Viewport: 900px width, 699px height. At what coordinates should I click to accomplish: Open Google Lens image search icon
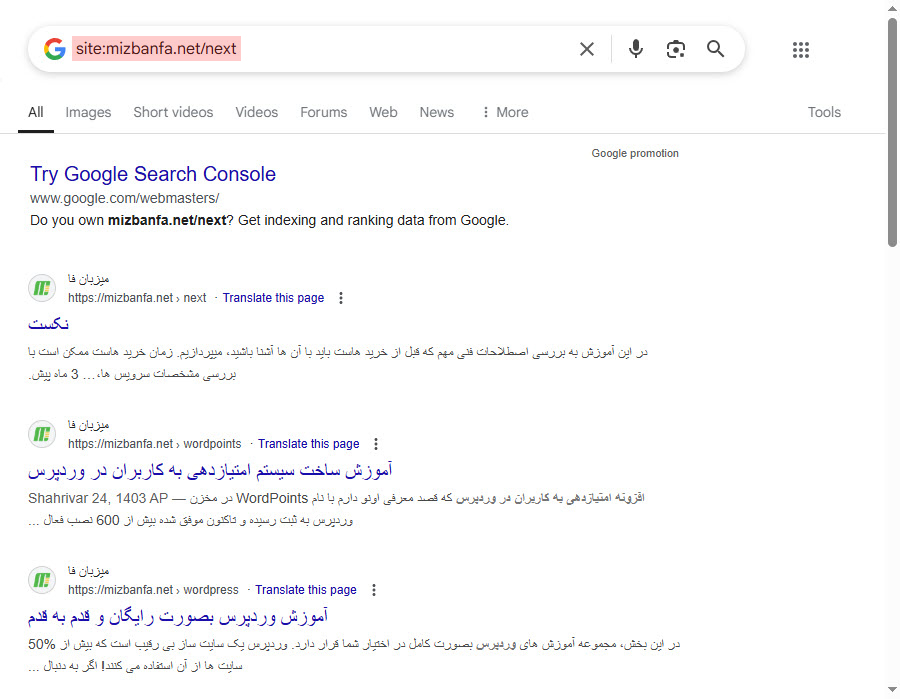pyautogui.click(x=676, y=49)
